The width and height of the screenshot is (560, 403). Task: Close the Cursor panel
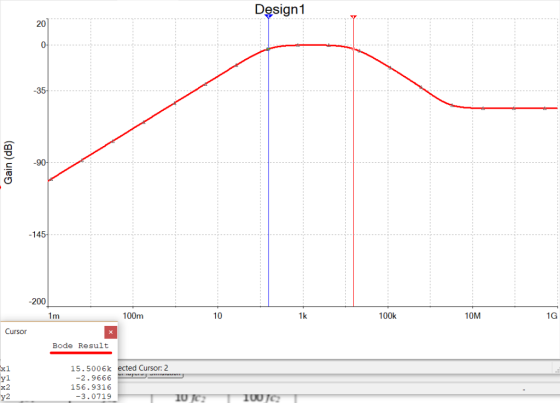[111, 332]
